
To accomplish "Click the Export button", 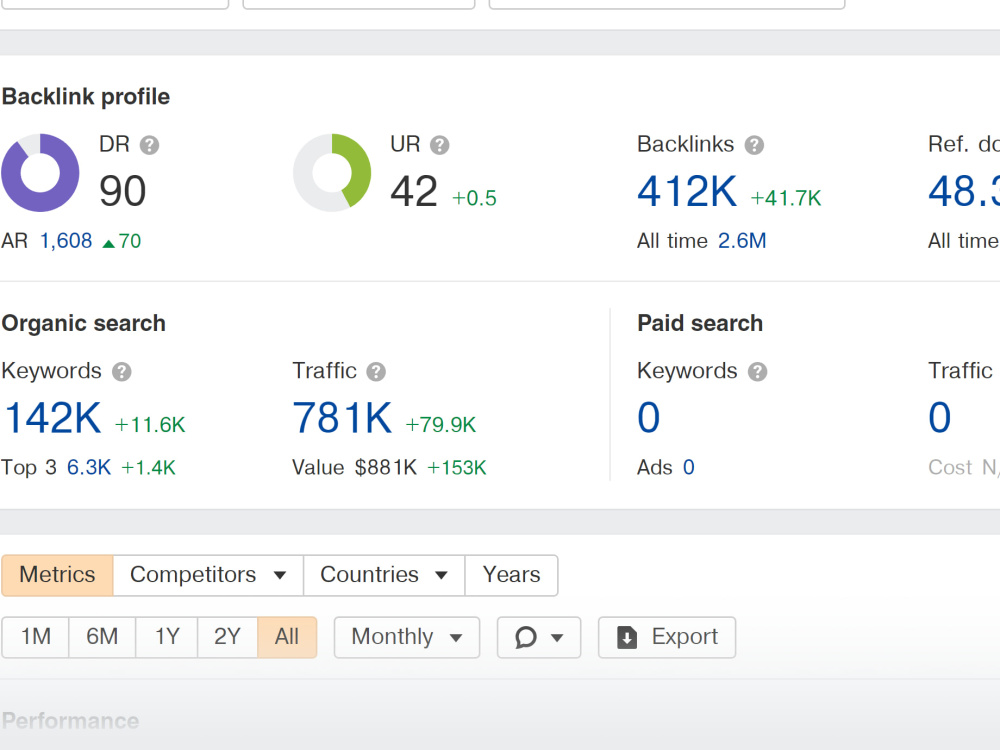I will click(x=667, y=637).
